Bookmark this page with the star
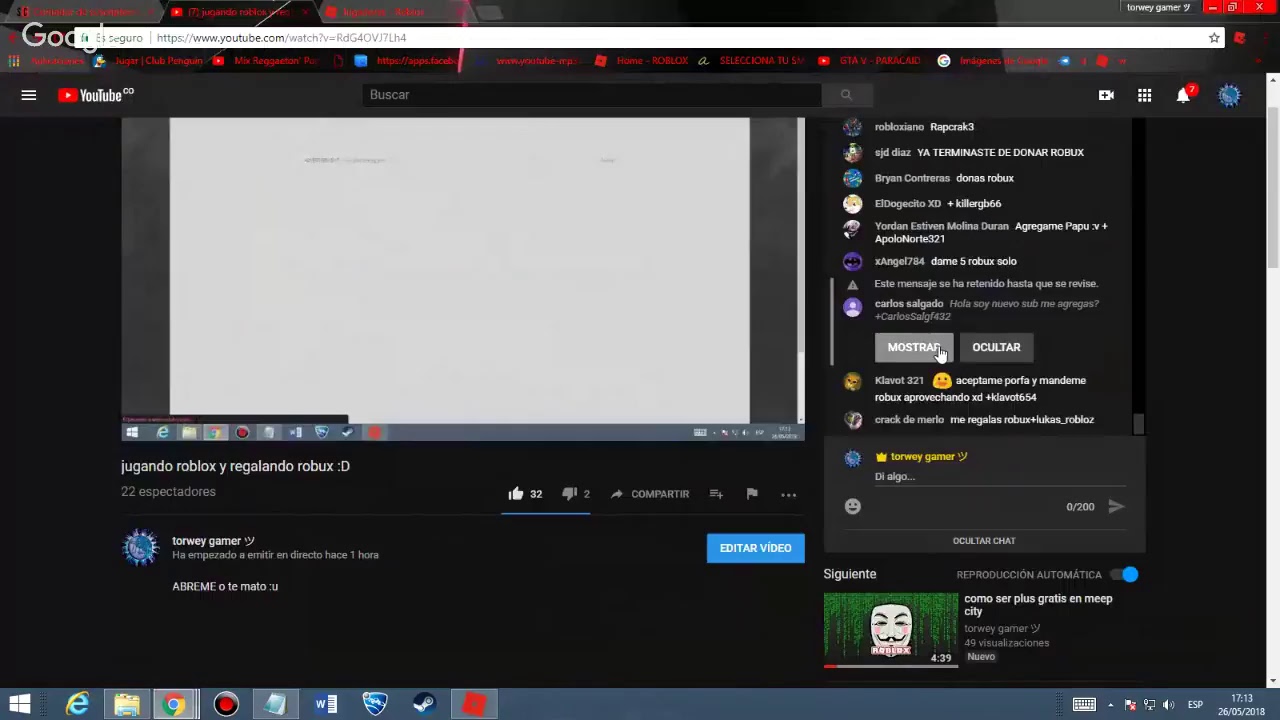 tap(1214, 38)
